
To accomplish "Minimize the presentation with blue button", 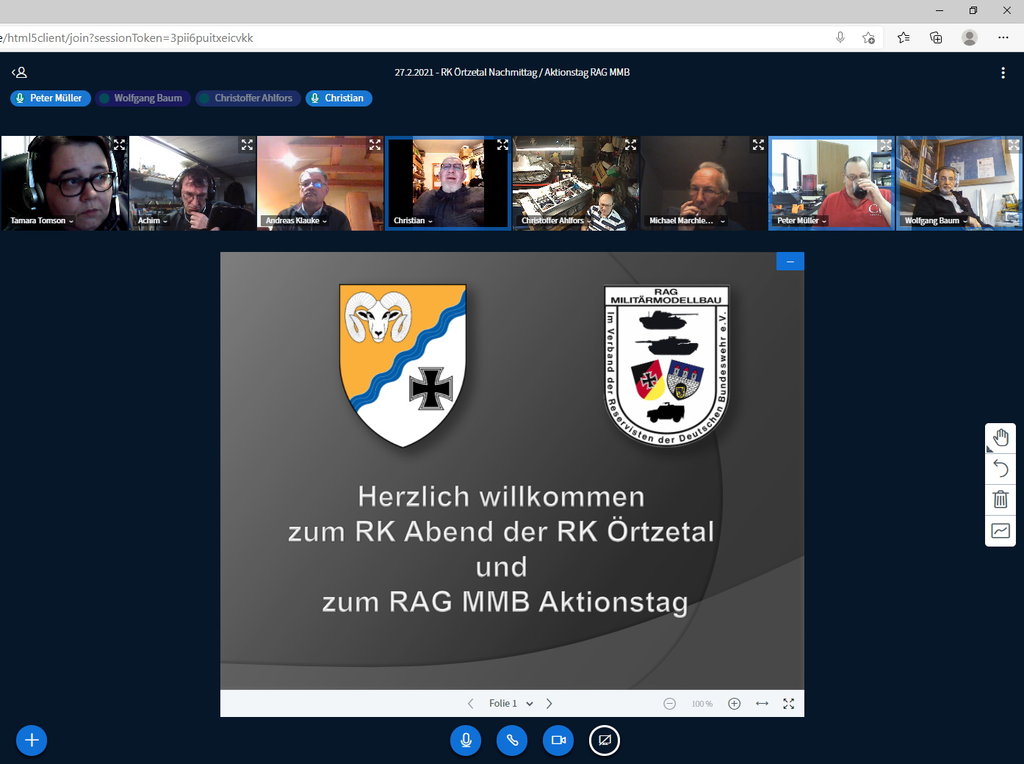I will (790, 261).
